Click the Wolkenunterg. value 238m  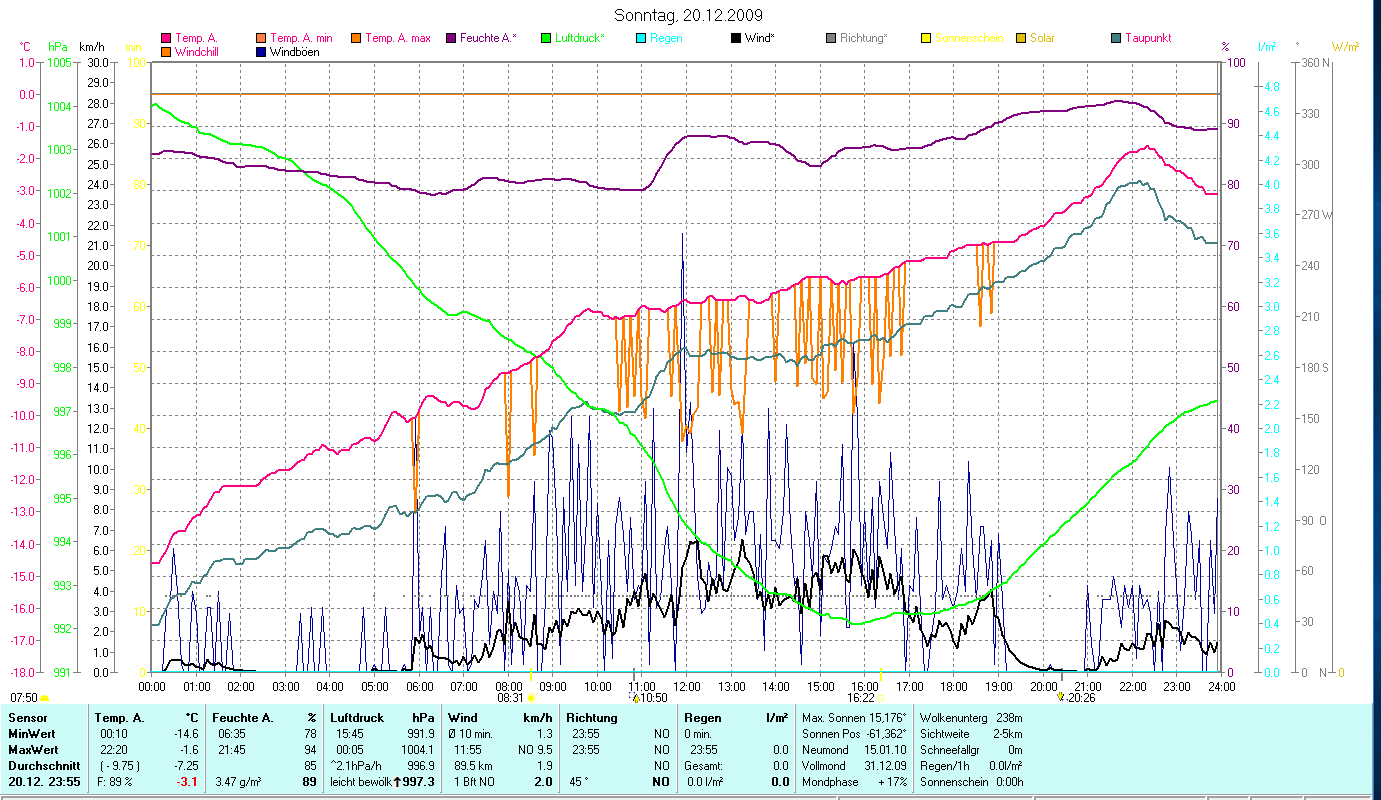[1009, 718]
